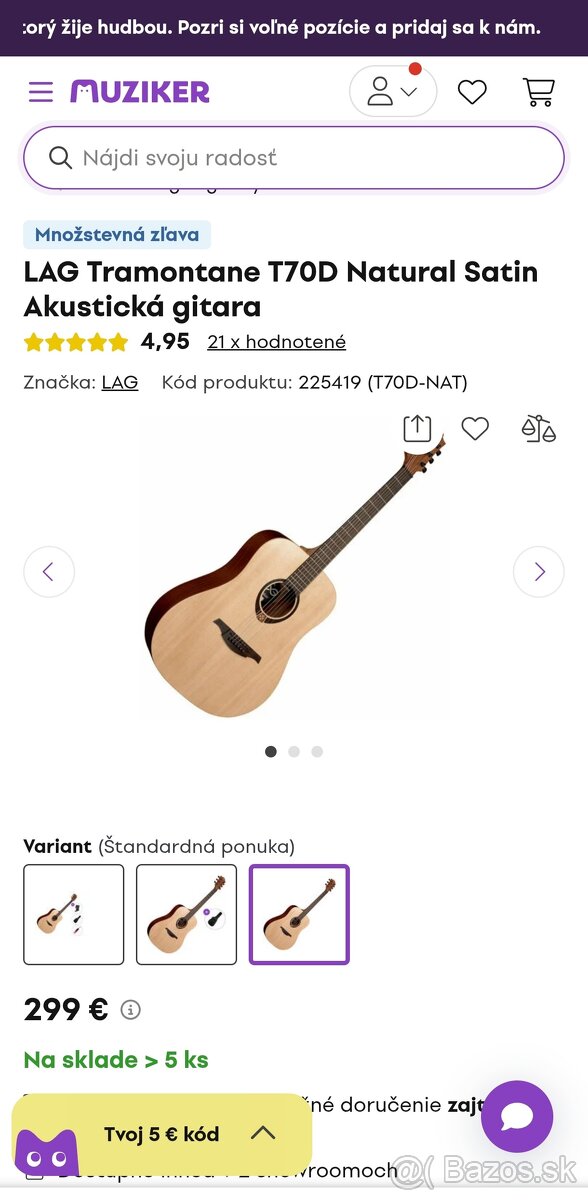Toggle the product favorite heart above the guitar
The width and height of the screenshot is (588, 1200).
(x=475, y=427)
